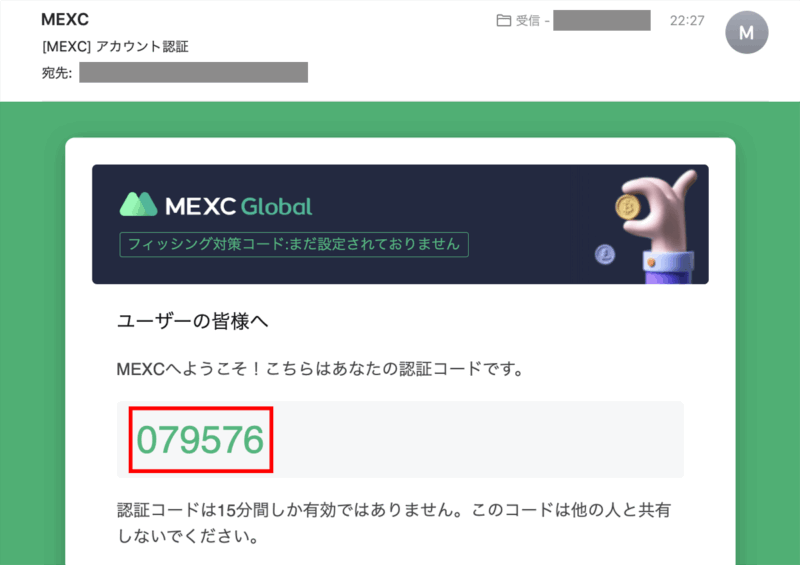The width and height of the screenshot is (800, 565).
Task: Click the anti-phishing code notice box
Action: tap(294, 244)
